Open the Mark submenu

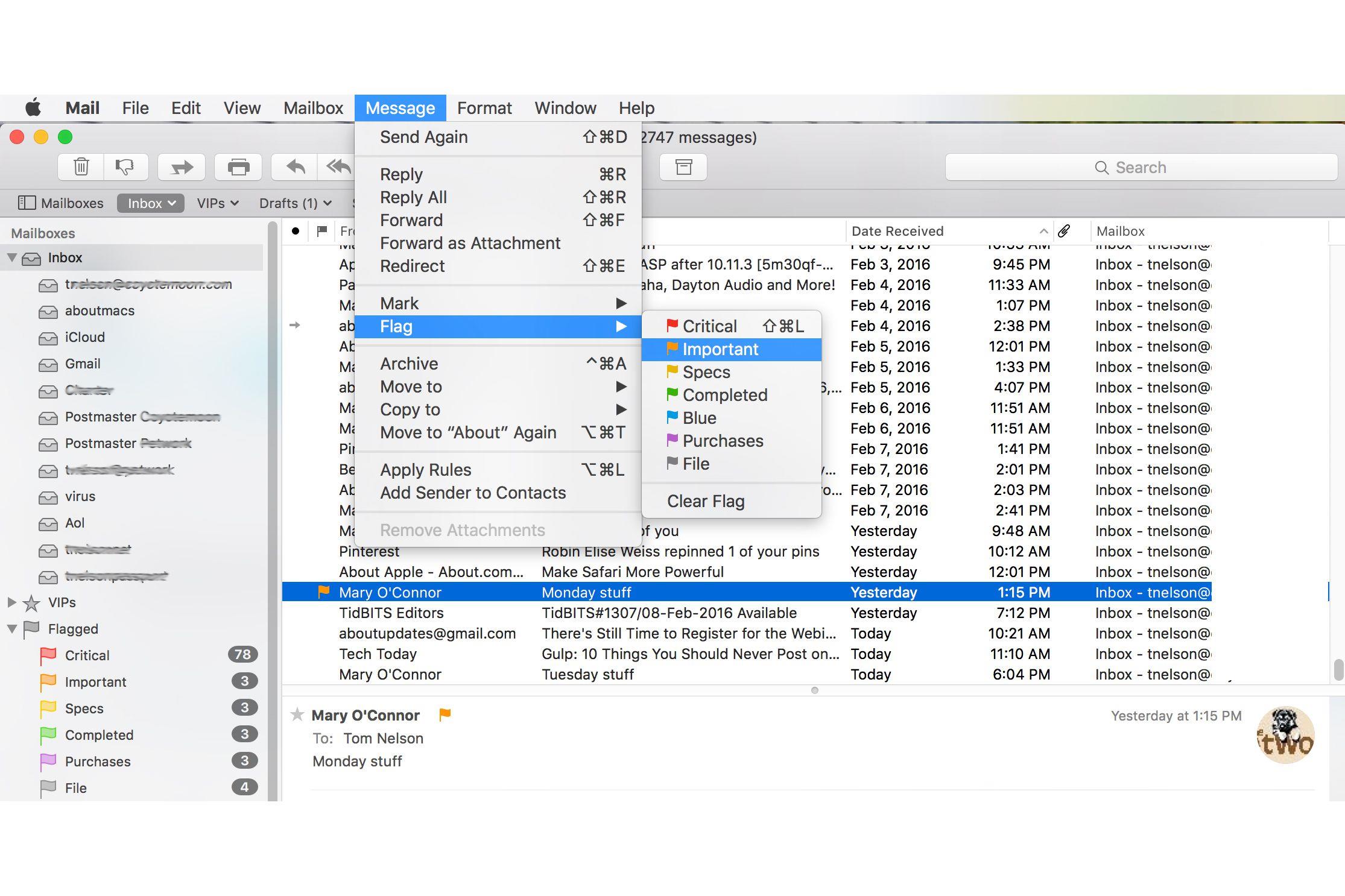point(498,303)
